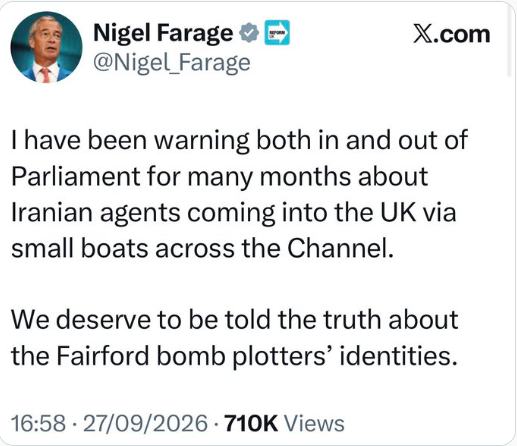The height and width of the screenshot is (446, 517).
Task: Open the Nigel Farage display name link
Action: [163, 33]
